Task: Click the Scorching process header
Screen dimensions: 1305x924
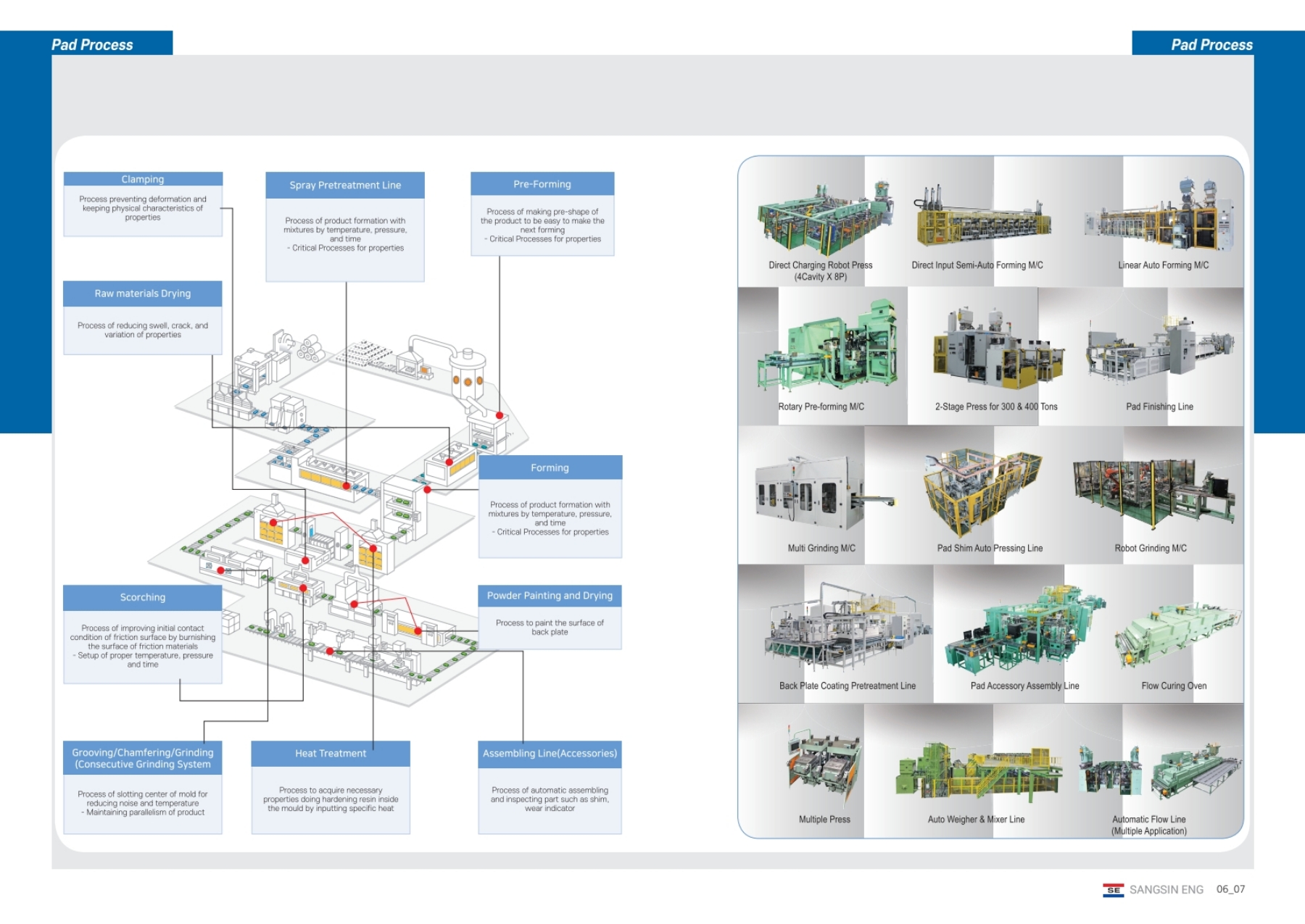Action: pyautogui.click(x=143, y=597)
